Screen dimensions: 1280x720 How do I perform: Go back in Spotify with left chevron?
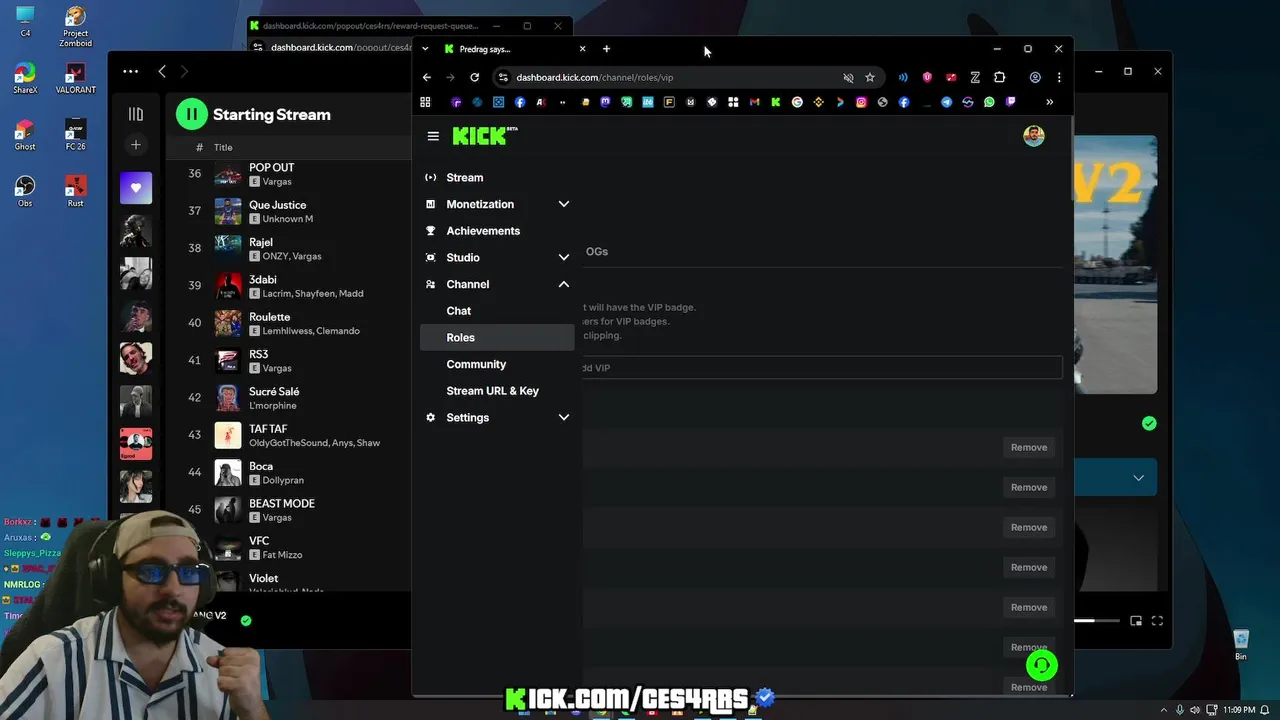[162, 71]
